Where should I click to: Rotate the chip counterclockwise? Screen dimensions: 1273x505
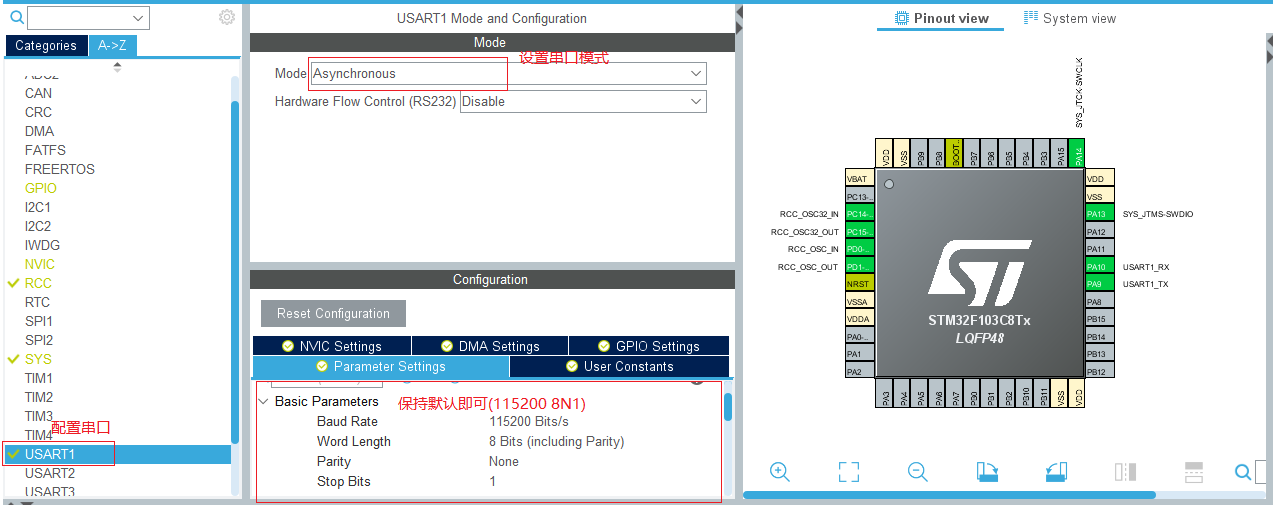point(1056,472)
